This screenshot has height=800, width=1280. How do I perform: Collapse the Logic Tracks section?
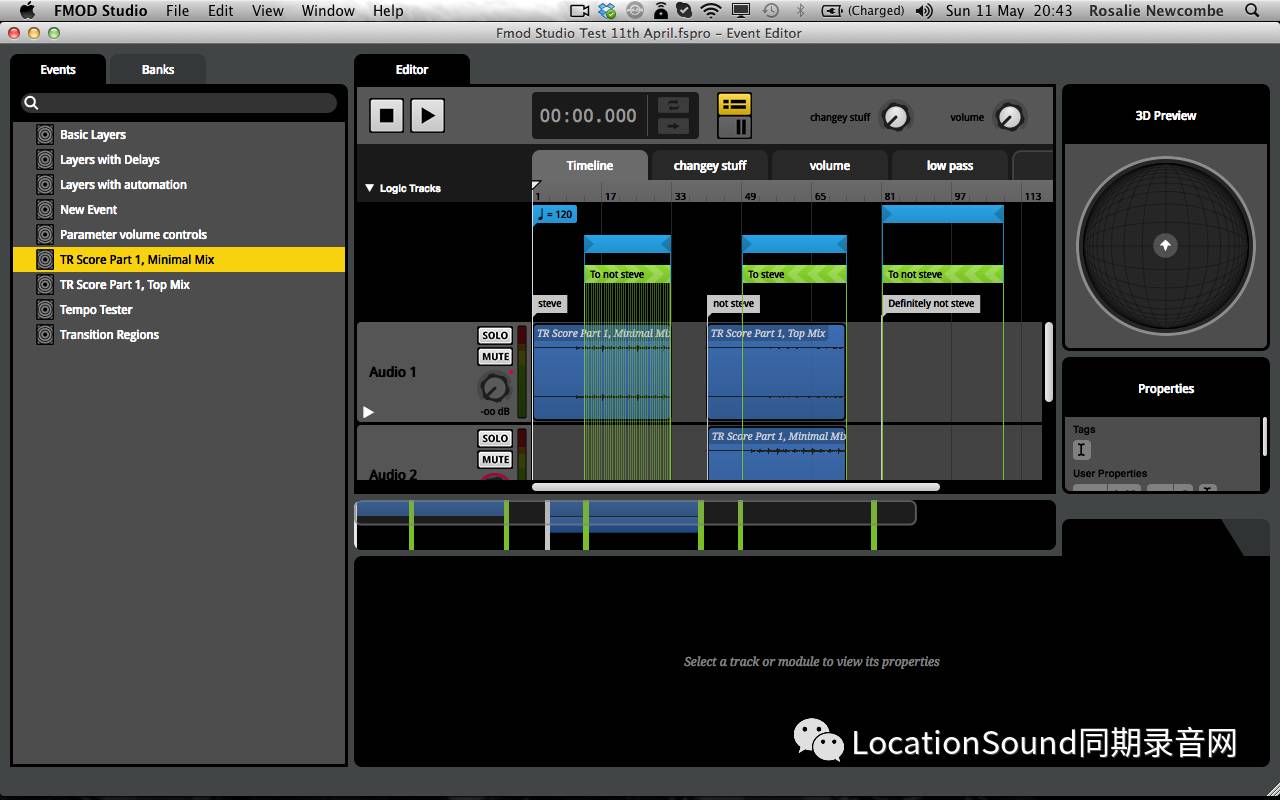coord(369,188)
